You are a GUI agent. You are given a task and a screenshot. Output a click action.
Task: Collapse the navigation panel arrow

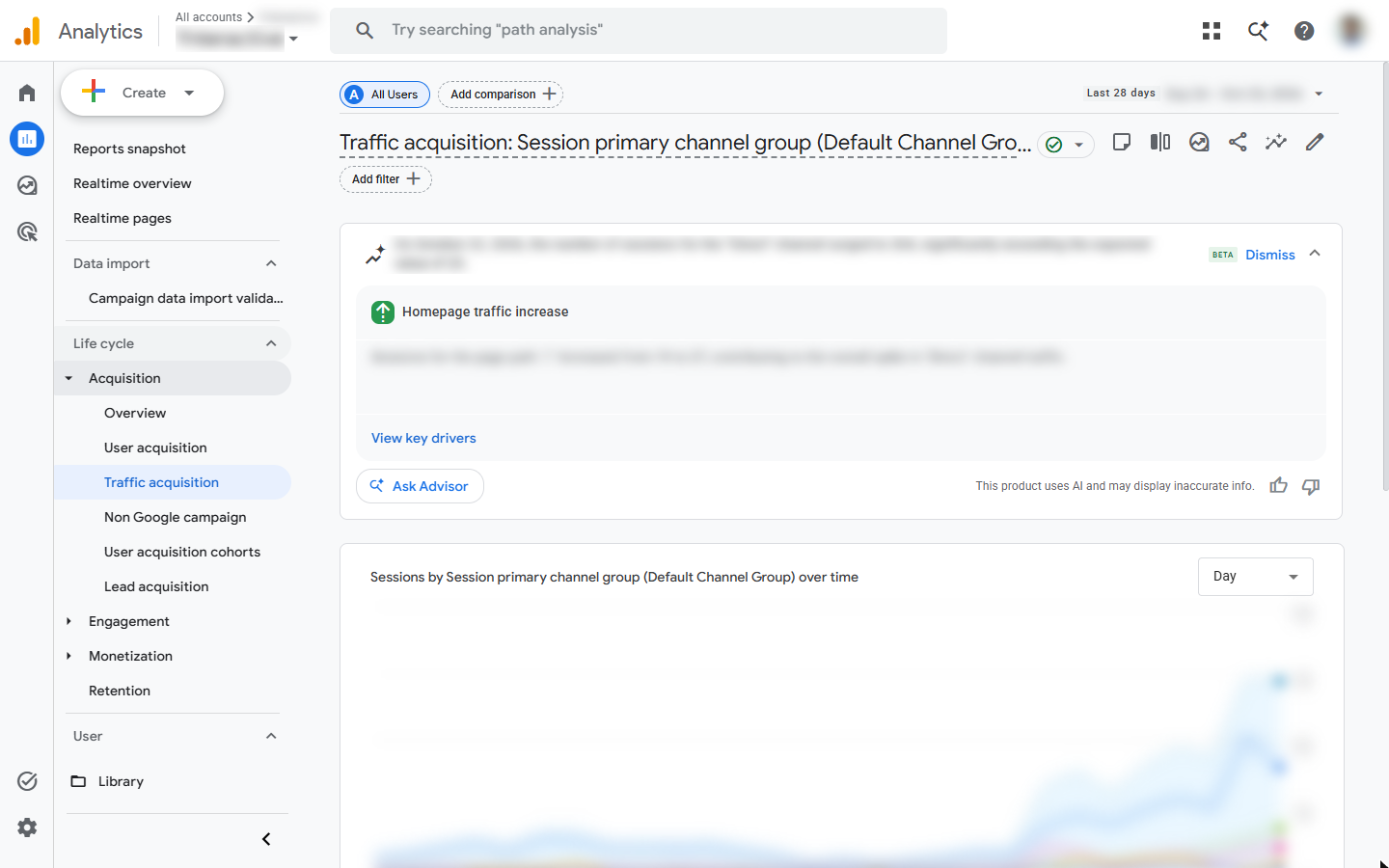point(266,839)
